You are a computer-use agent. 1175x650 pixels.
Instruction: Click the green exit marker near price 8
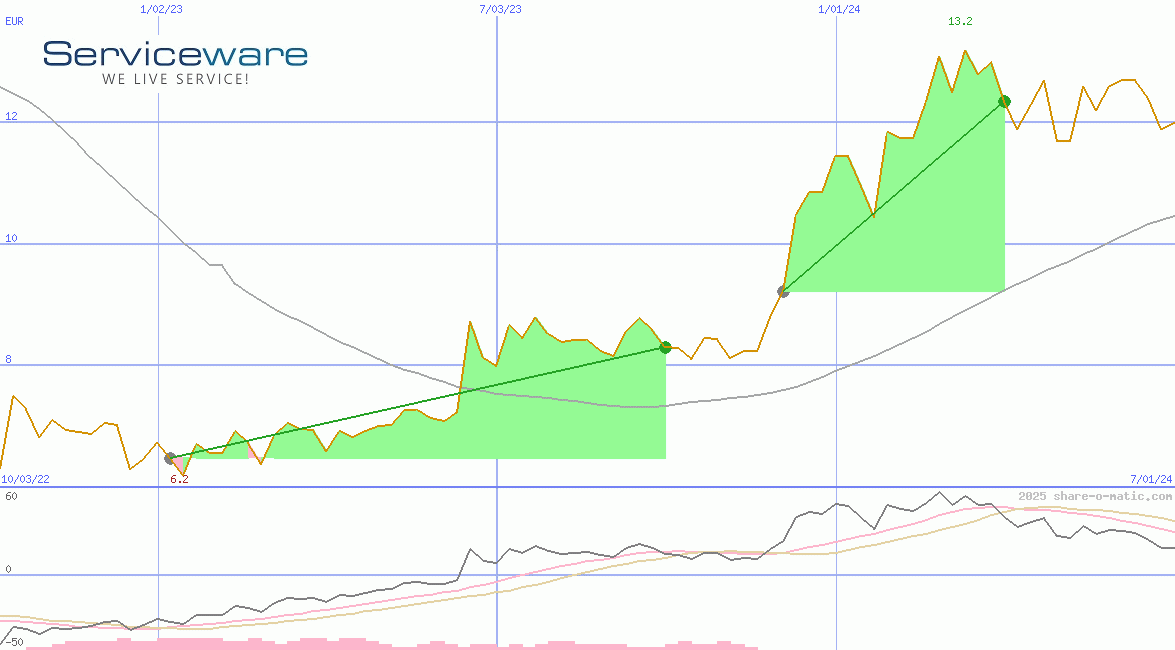[x=665, y=347]
